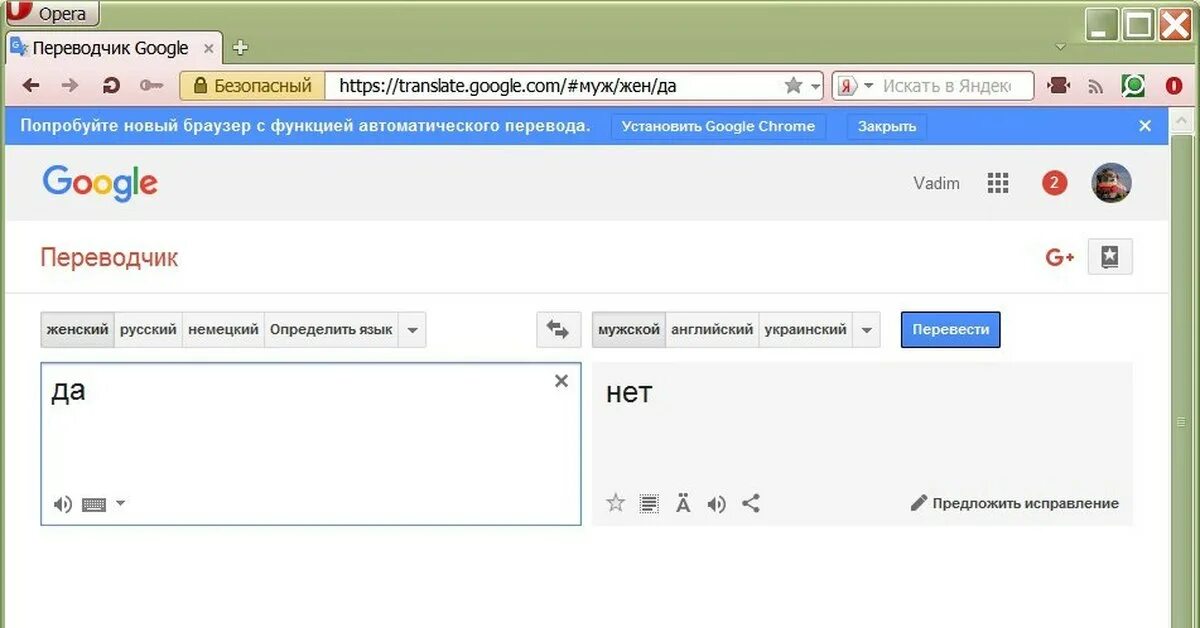Click the blue Перевести button
1200x628 pixels.
(950, 329)
